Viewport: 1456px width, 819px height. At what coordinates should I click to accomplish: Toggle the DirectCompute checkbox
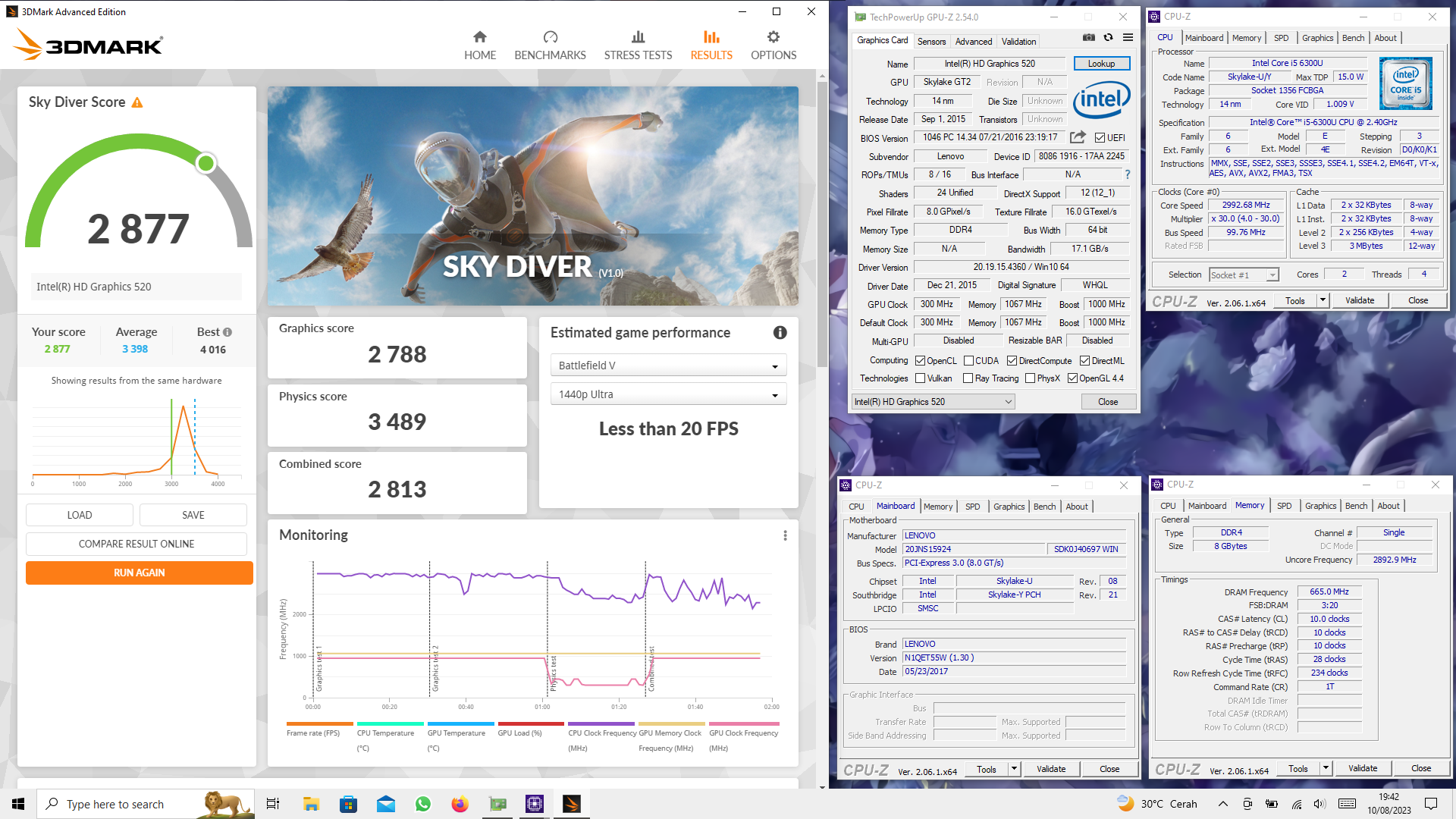(1012, 361)
